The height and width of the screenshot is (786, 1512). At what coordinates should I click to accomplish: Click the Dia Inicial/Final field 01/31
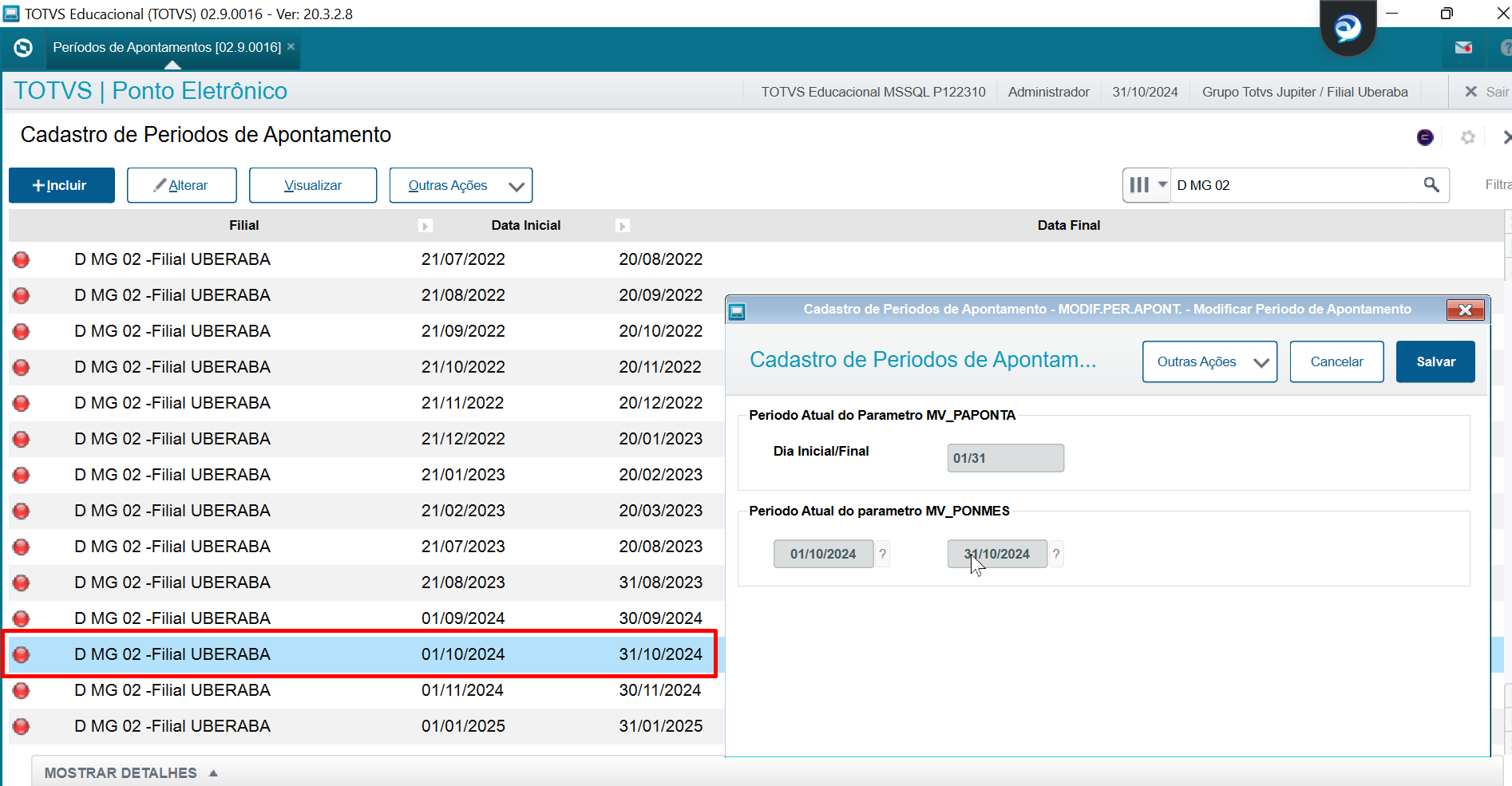tap(1005, 458)
